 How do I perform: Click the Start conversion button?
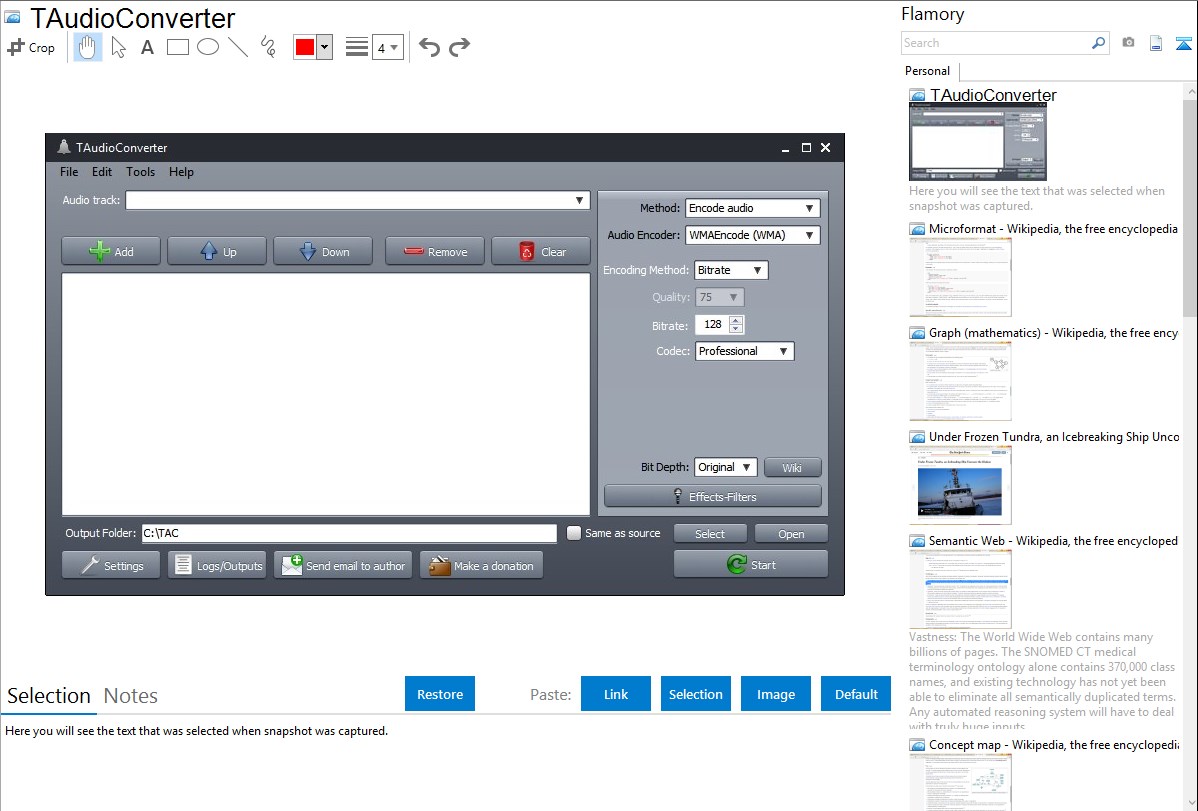751,565
